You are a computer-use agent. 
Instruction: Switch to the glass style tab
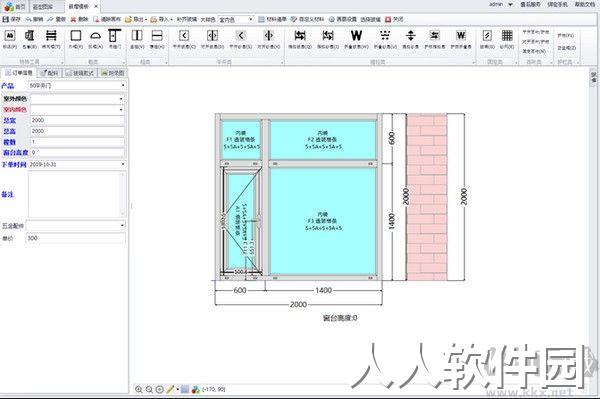(x=80, y=73)
